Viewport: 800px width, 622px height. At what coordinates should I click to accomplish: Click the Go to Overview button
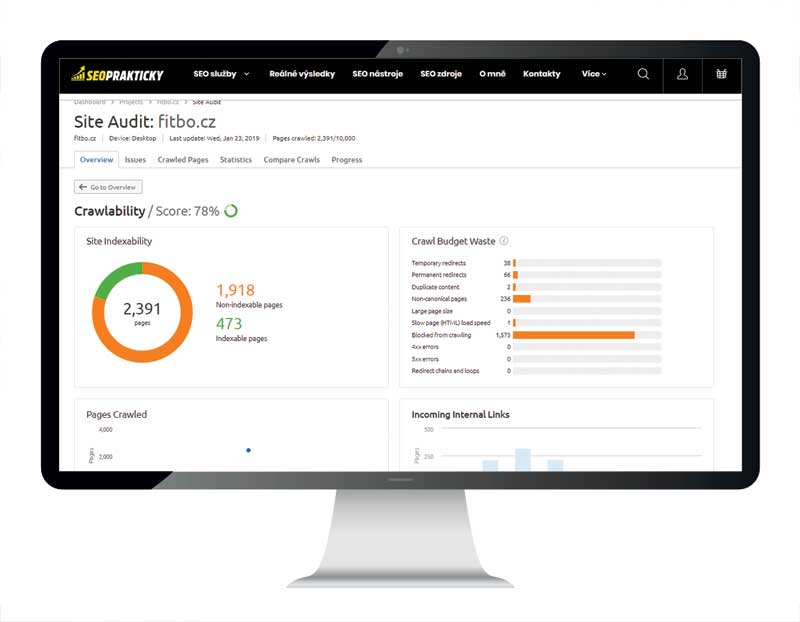tap(108, 187)
